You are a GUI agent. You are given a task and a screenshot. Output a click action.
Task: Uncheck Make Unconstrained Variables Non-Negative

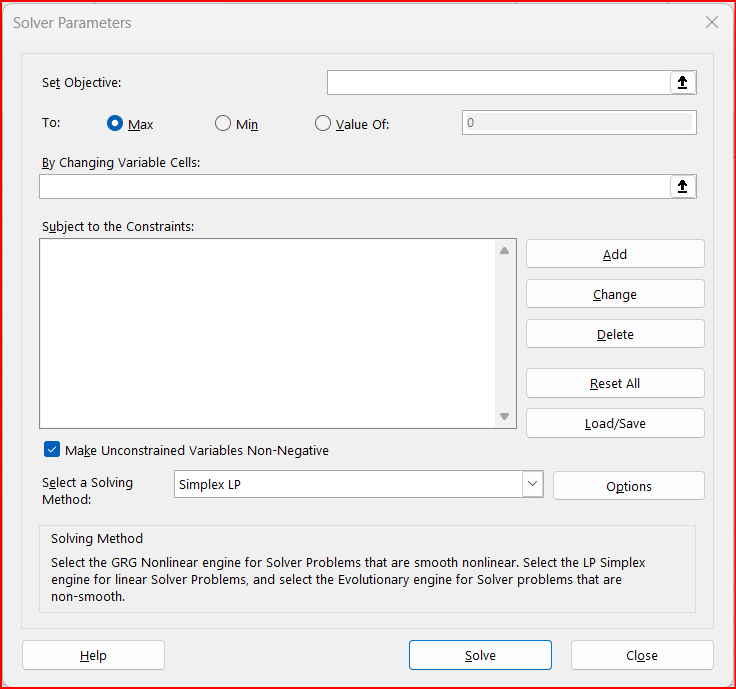pos(52,450)
